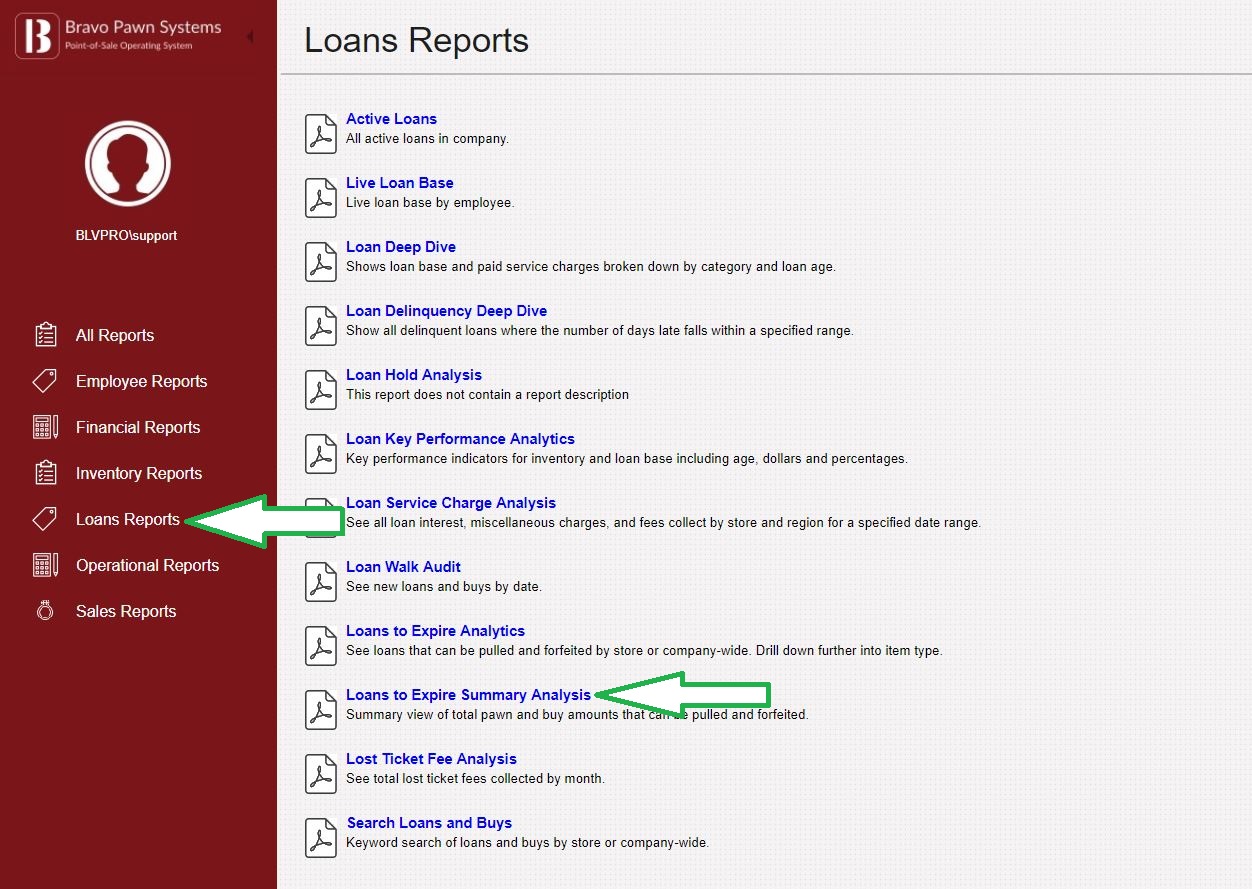Screen dimensions: 1252x889
Task: Click 'Live loan base by employee.' description
Action: 430,203
